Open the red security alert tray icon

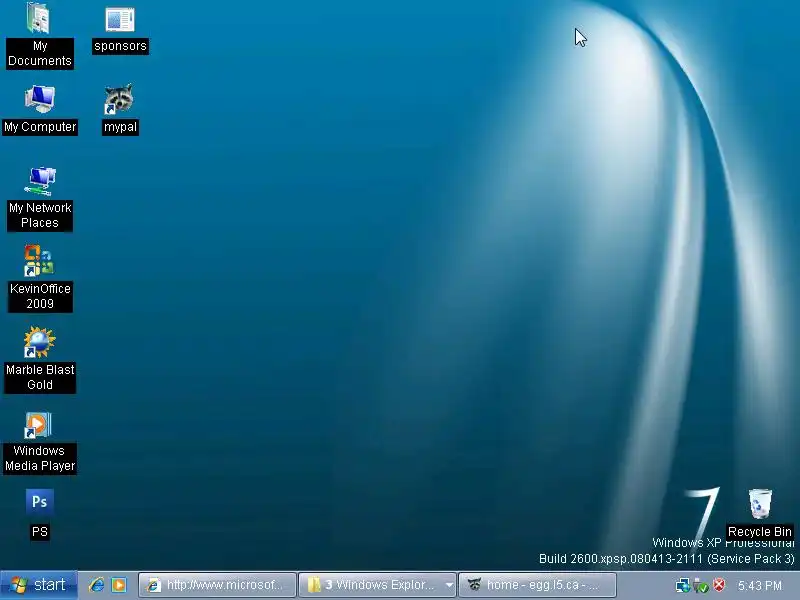(719, 585)
